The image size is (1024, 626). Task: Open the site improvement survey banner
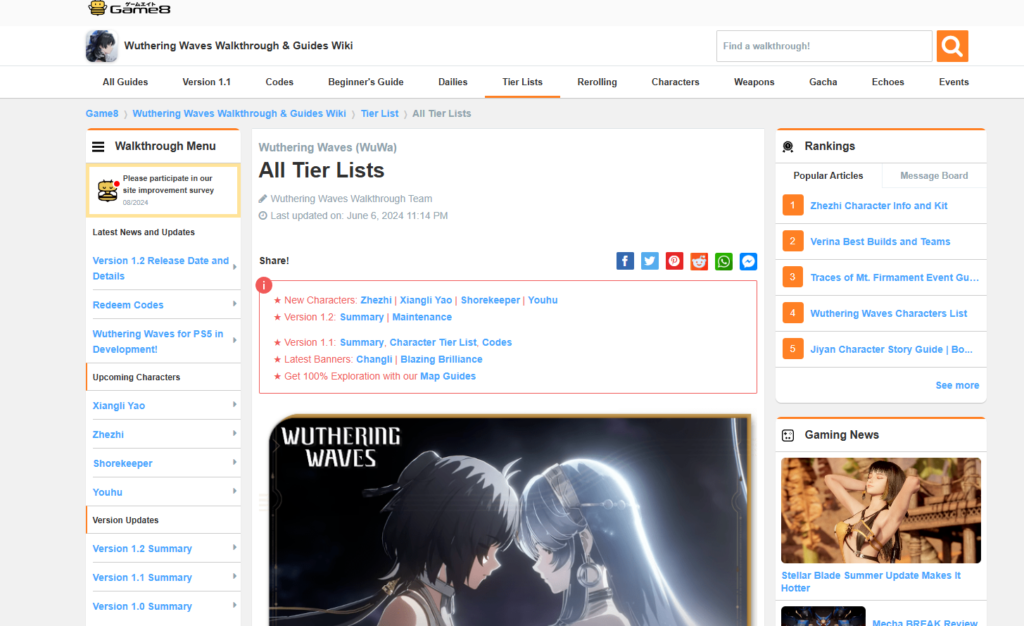[x=163, y=190]
